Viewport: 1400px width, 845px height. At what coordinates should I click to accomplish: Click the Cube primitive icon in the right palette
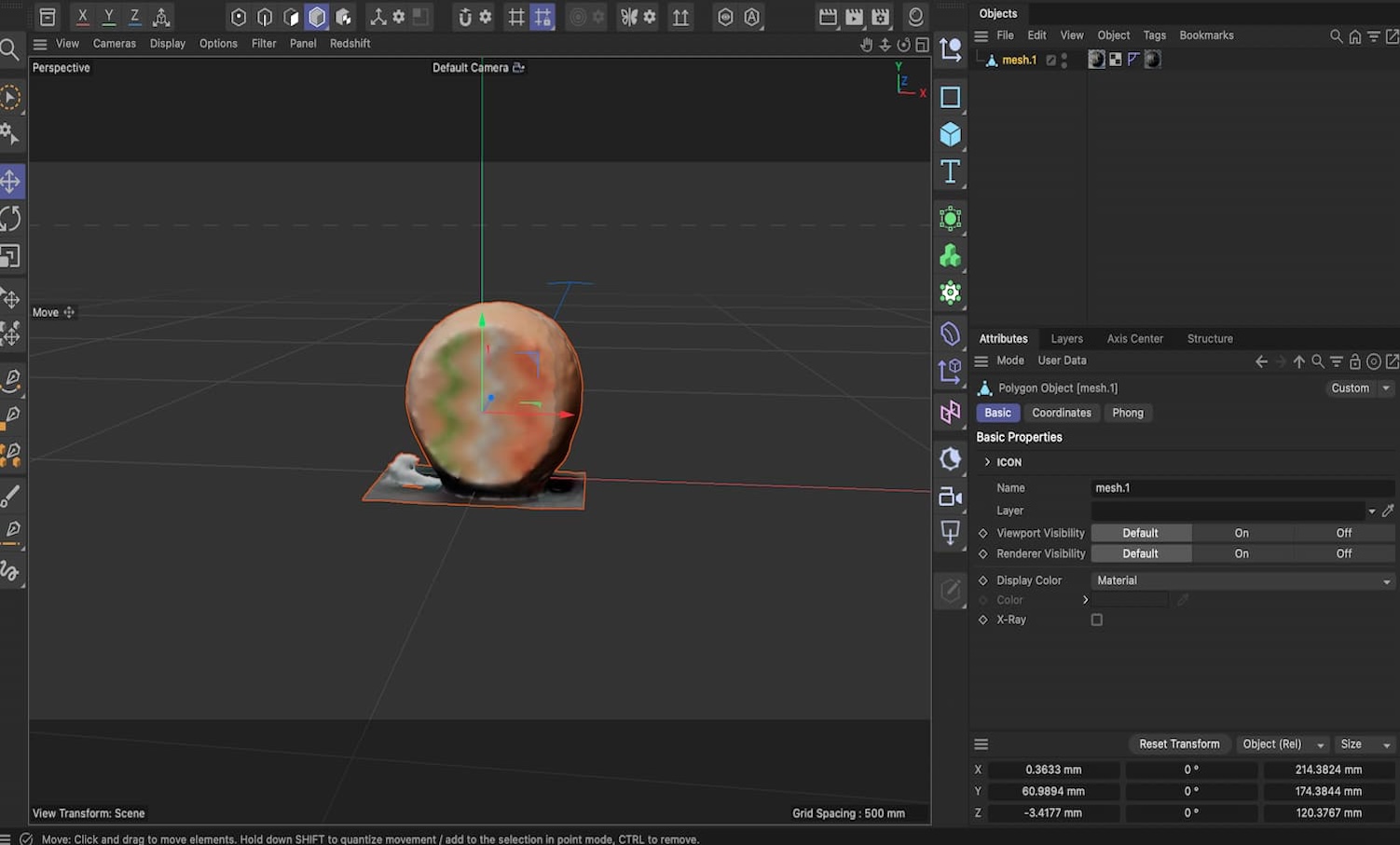click(x=950, y=134)
